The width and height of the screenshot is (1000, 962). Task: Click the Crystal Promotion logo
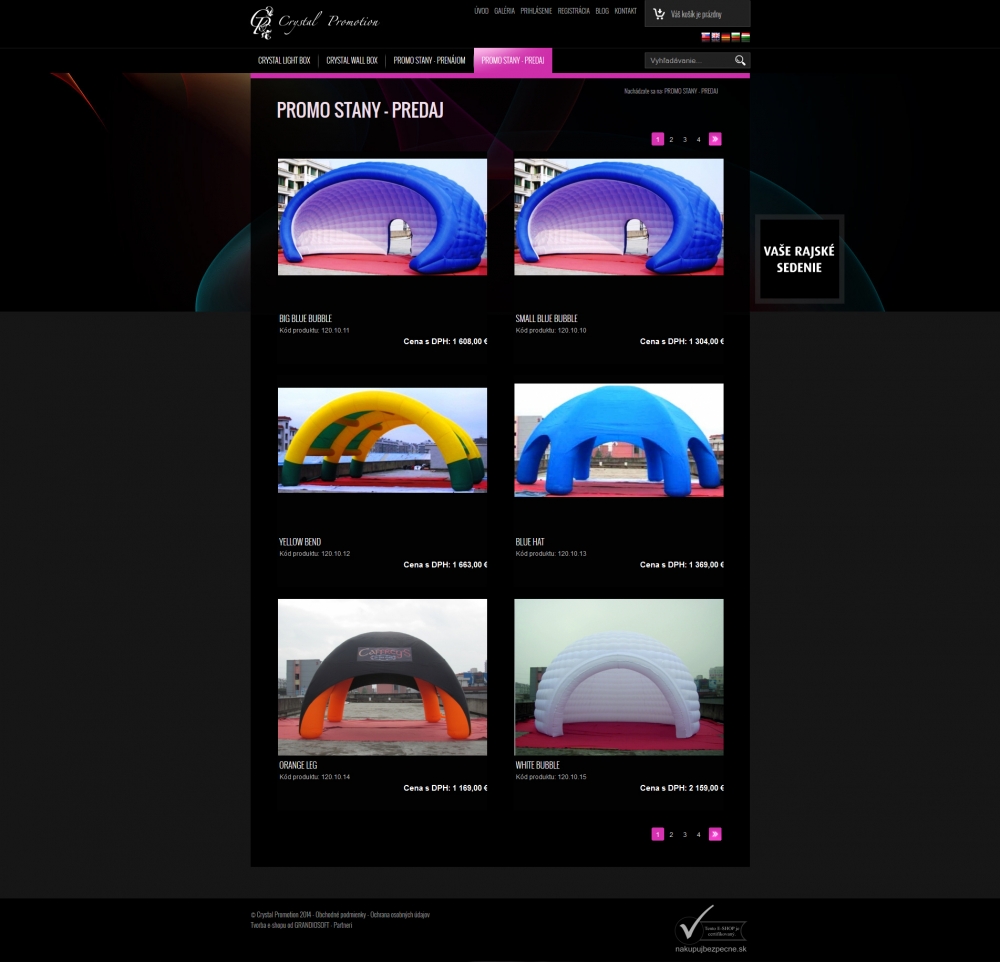click(x=314, y=22)
